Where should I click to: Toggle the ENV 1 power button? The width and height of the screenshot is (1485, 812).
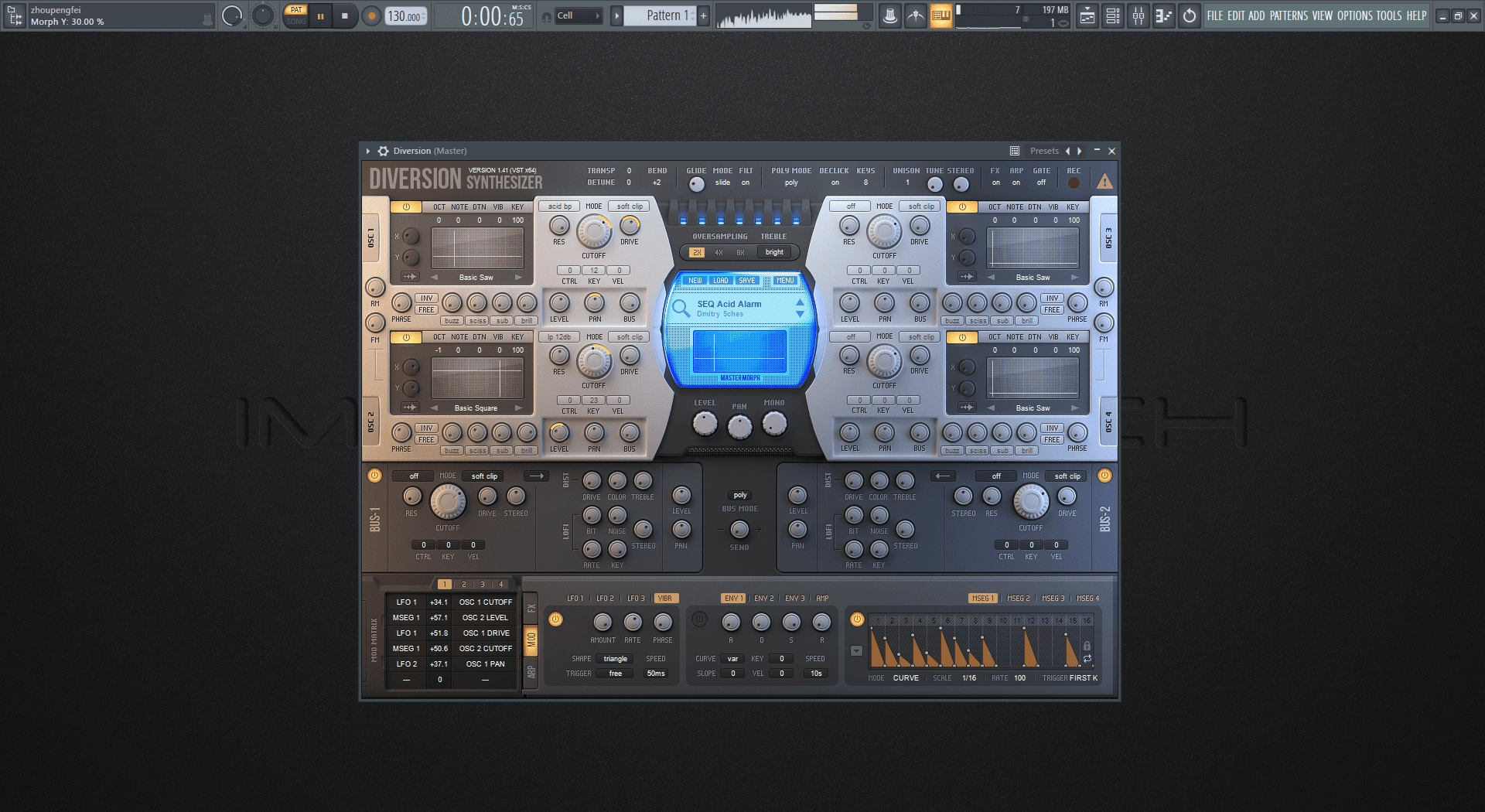[699, 619]
